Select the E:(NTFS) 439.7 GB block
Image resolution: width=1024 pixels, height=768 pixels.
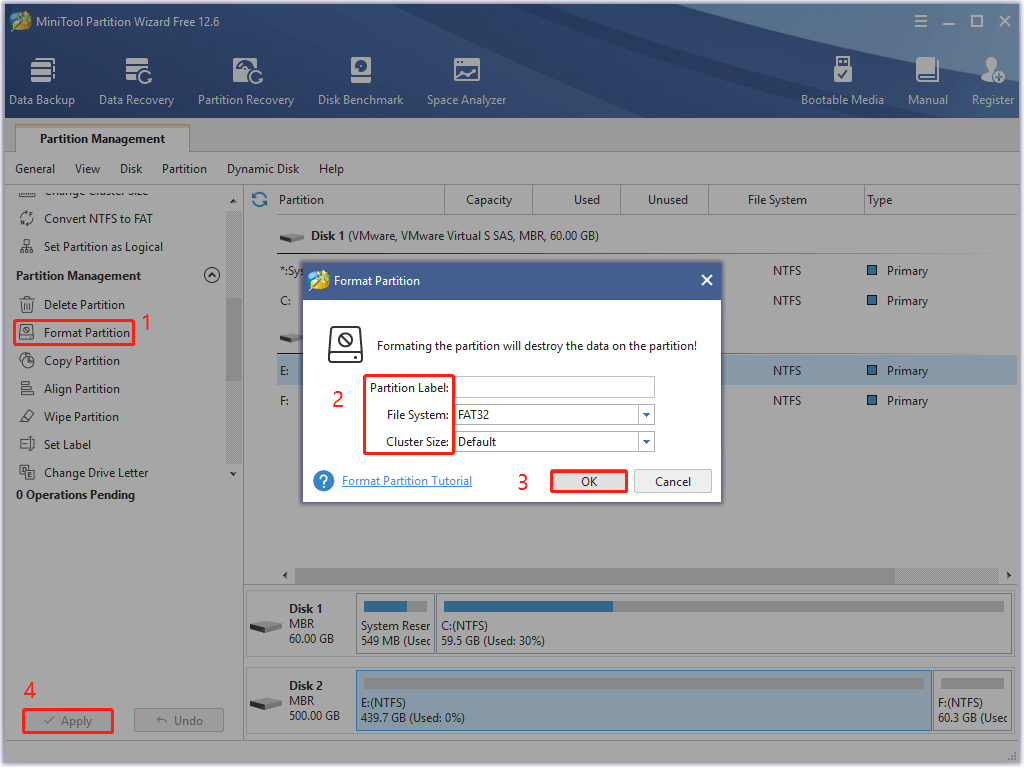(x=644, y=701)
